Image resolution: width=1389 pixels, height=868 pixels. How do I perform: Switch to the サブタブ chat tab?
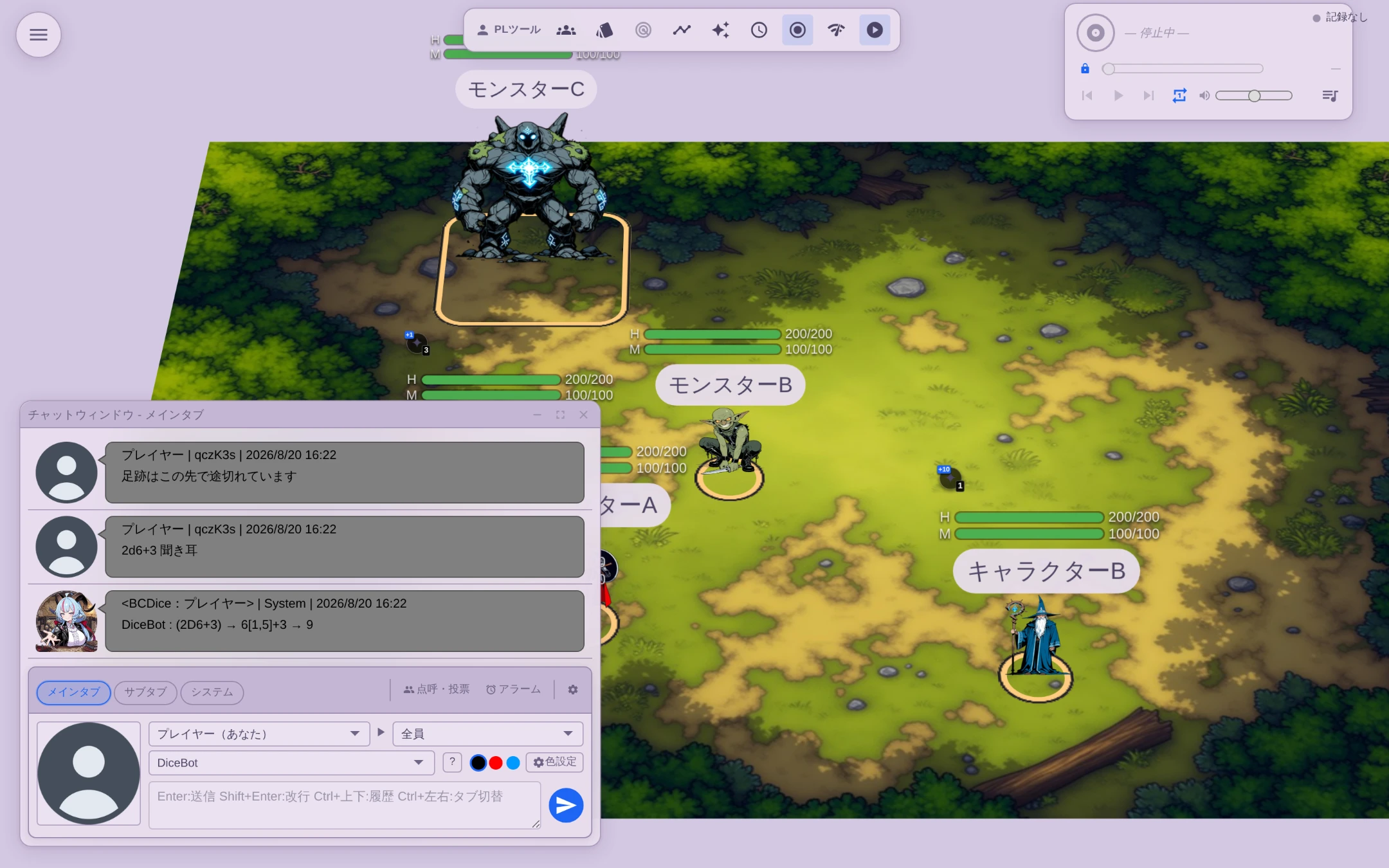(145, 692)
